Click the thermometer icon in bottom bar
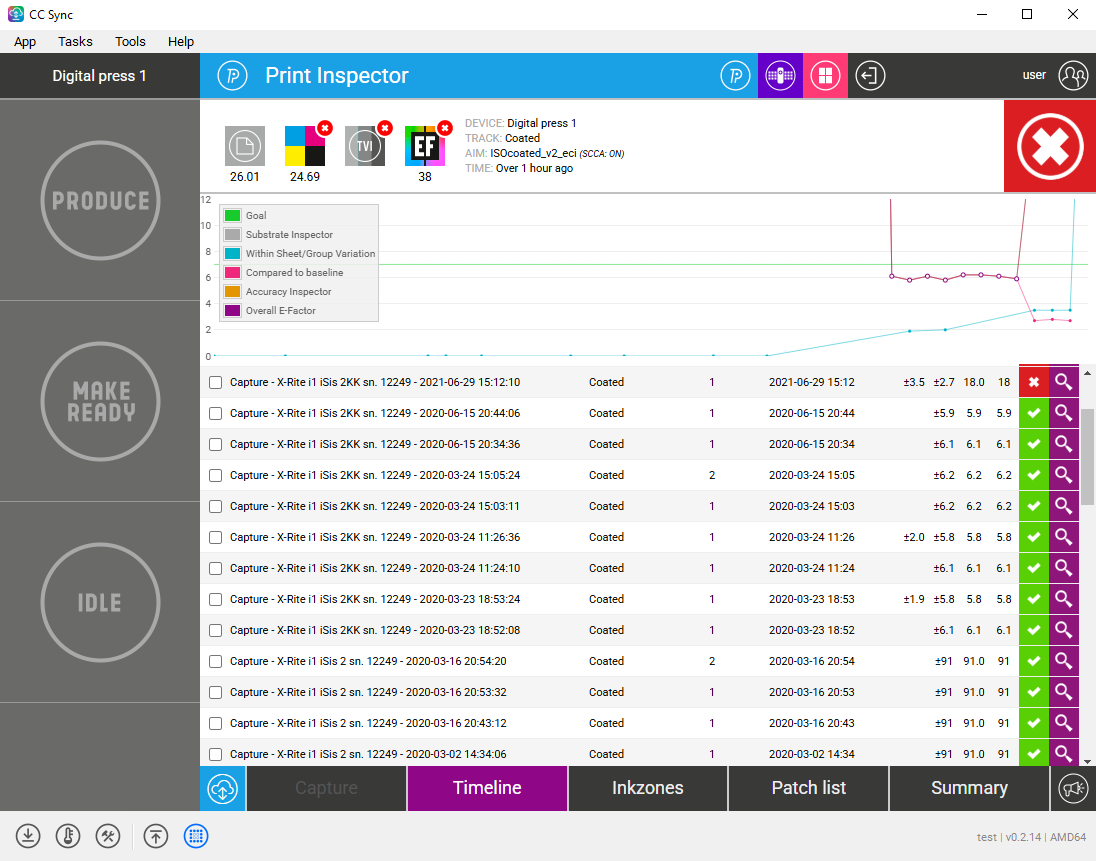The height and width of the screenshot is (861, 1096). (68, 836)
